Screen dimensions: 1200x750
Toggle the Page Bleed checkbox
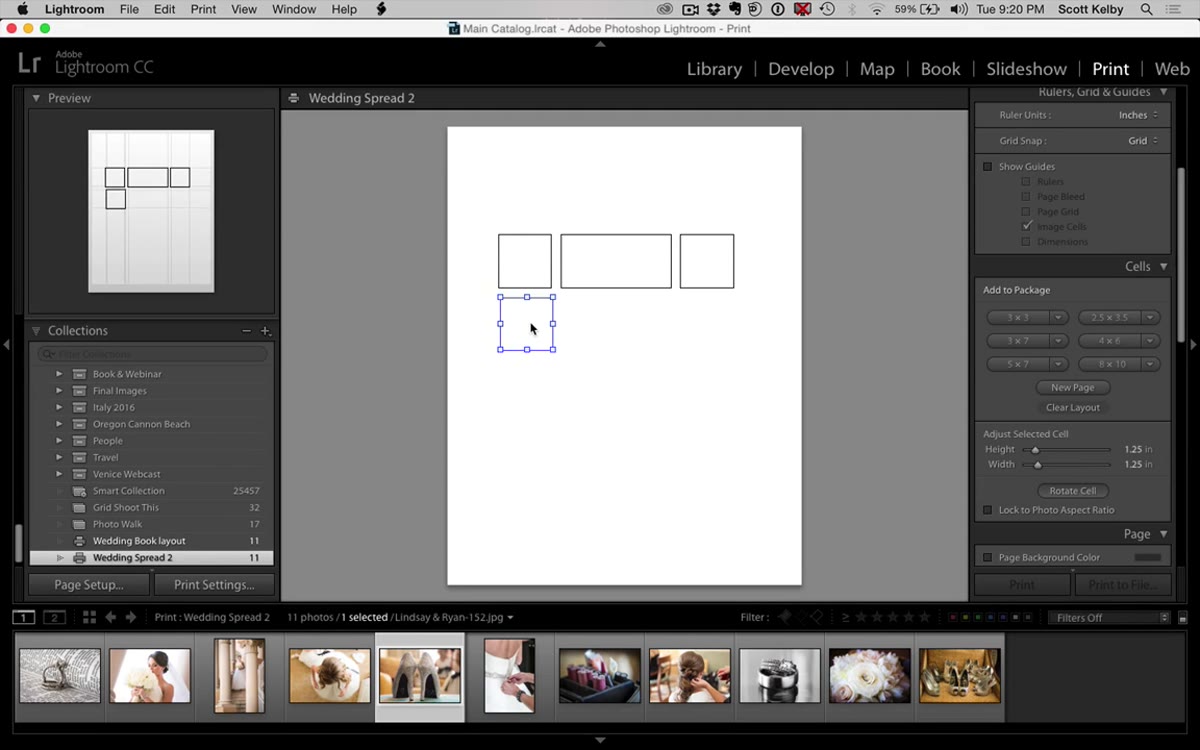(1026, 197)
